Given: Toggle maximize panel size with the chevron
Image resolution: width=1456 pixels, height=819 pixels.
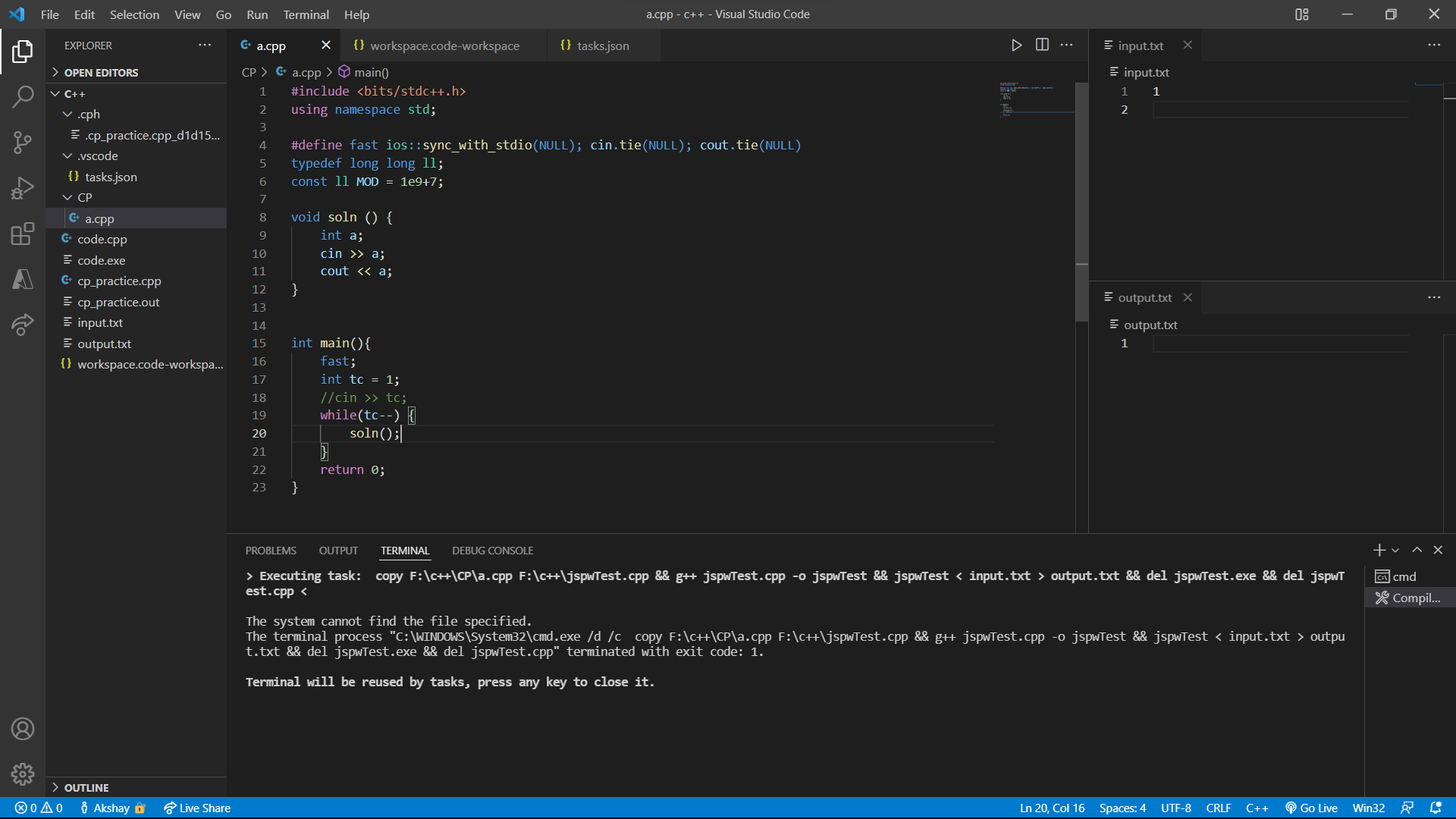Looking at the screenshot, I should coord(1416,550).
